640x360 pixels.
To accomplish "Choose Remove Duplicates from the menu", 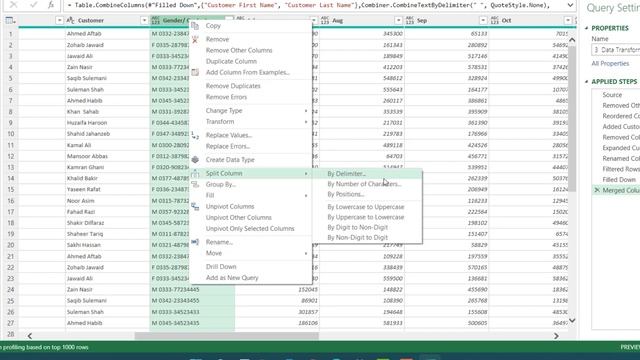I will (x=233, y=86).
